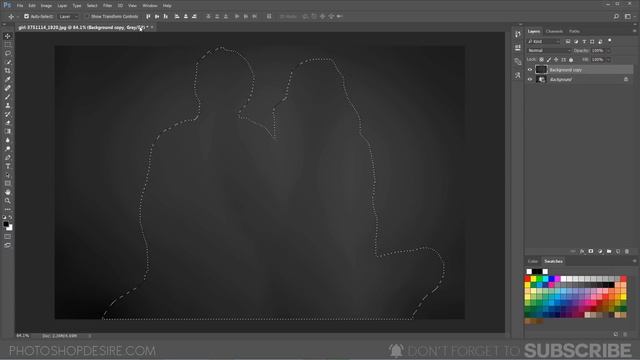Change screen mode from the toolbox
Image resolution: width=640 pixels, height=360 pixels.
[x=8, y=245]
